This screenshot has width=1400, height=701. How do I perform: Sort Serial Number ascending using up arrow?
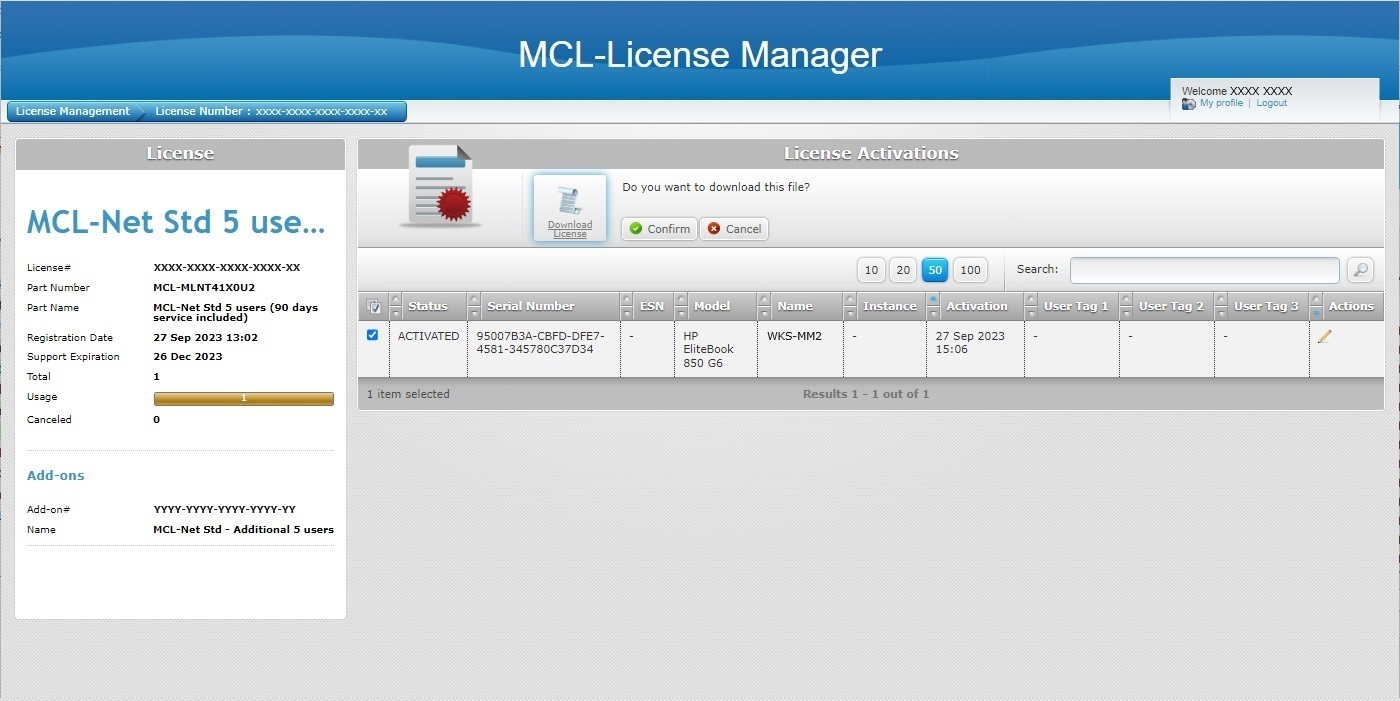474,299
